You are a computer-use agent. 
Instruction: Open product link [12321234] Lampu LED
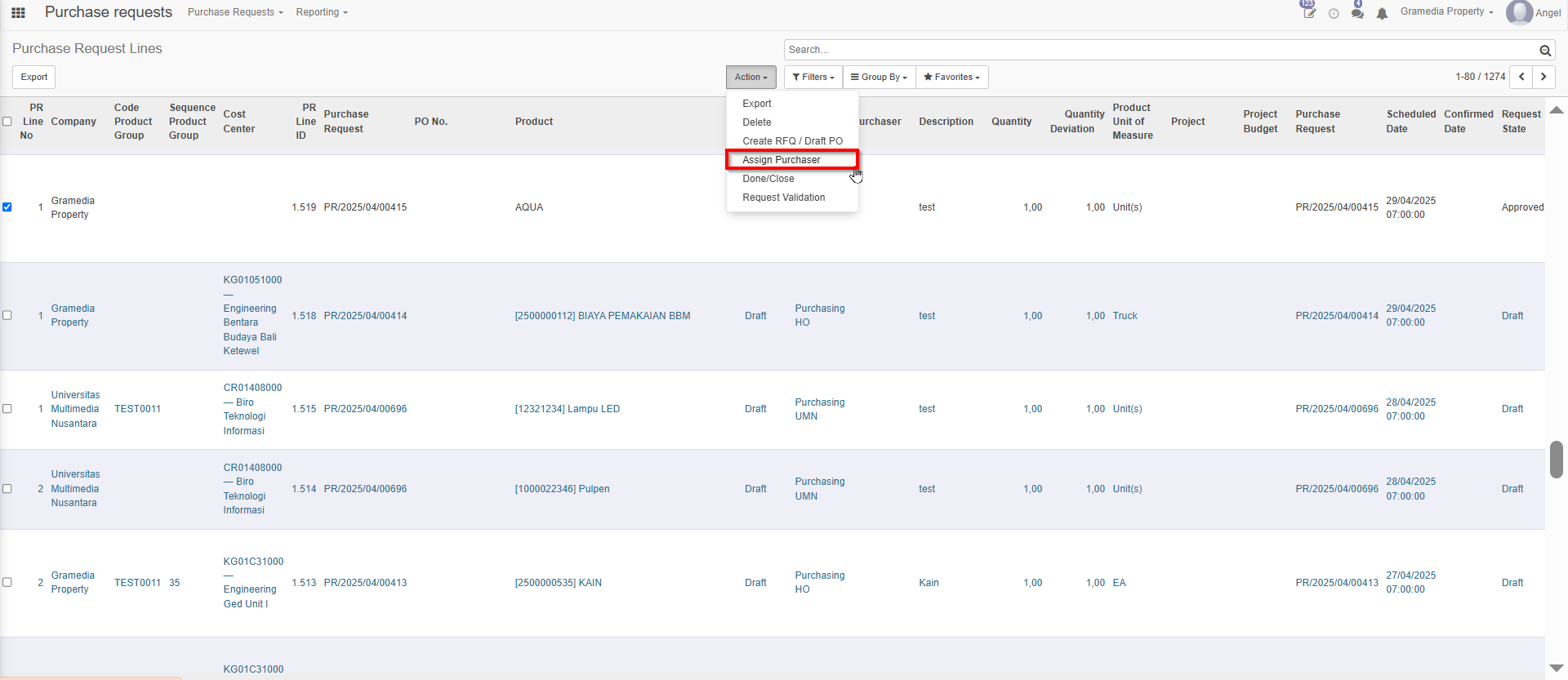pyautogui.click(x=568, y=409)
